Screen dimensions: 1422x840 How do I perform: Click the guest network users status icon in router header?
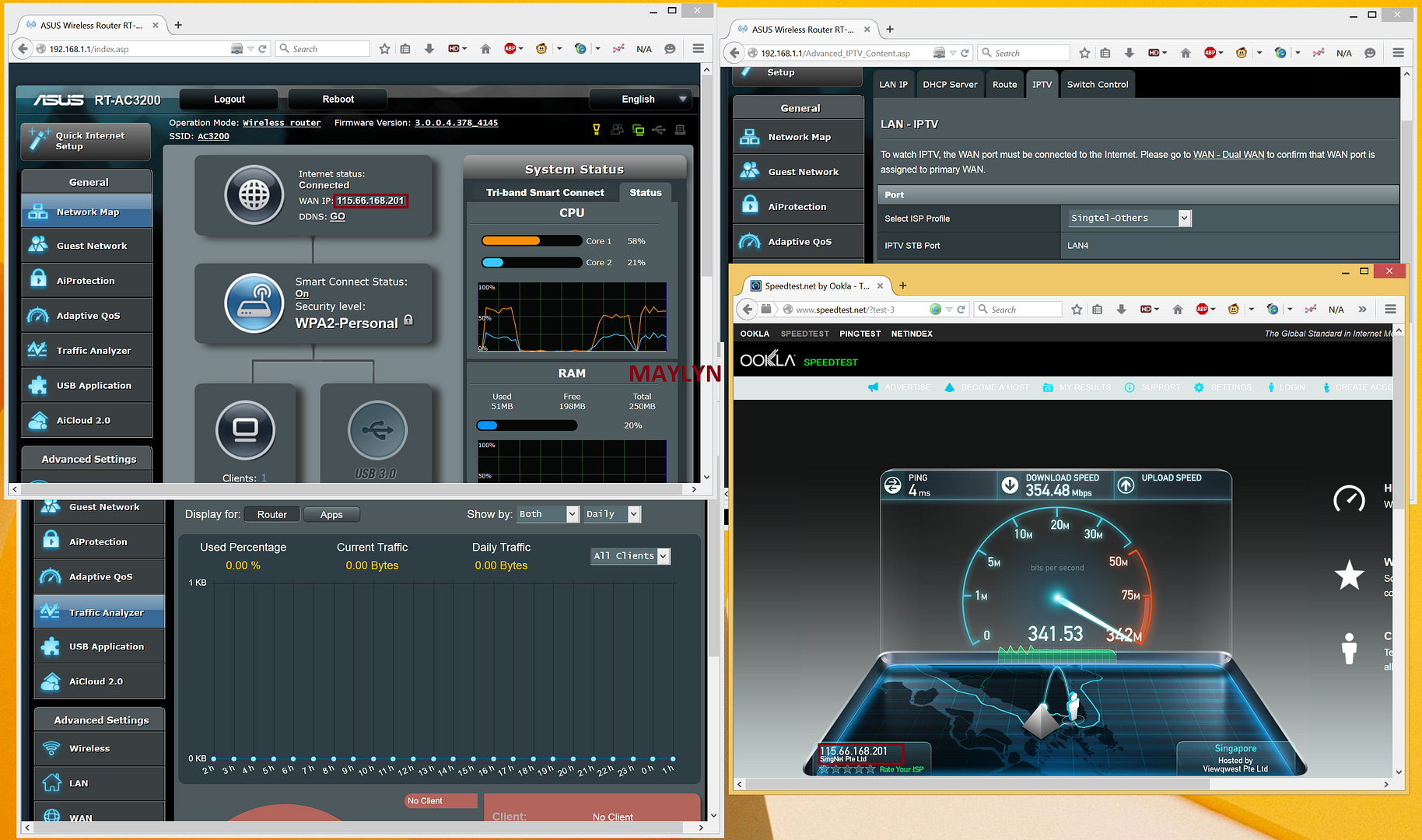617,130
